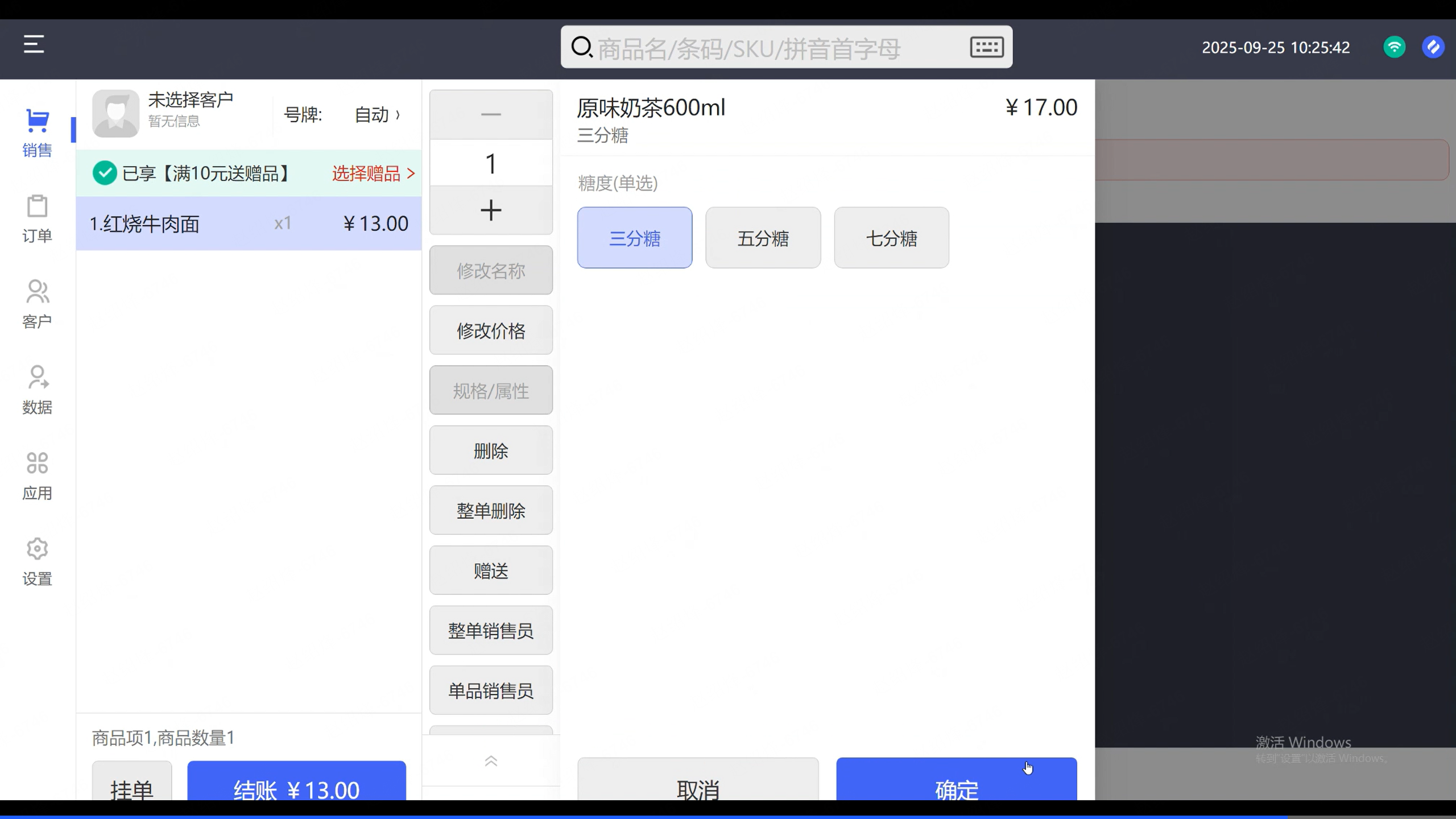This screenshot has width=1456, height=819.
Task: Click the customer avatar placeholder
Action: [x=115, y=113]
